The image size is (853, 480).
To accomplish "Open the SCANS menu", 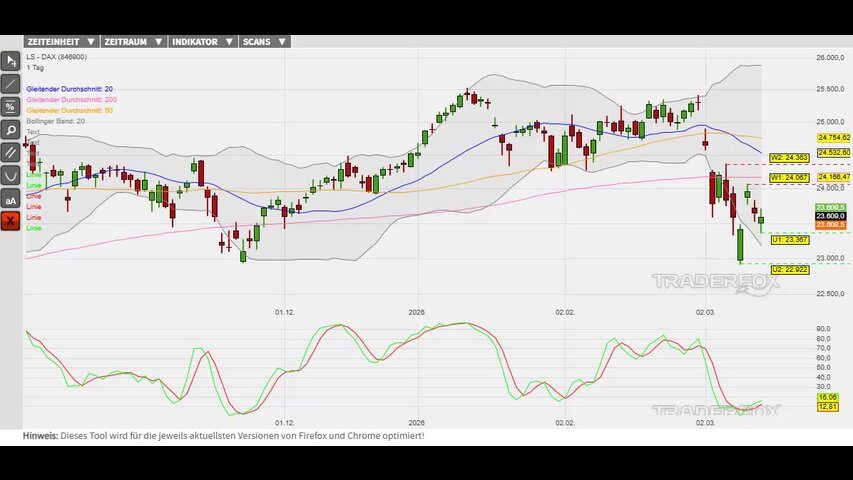I will [264, 42].
